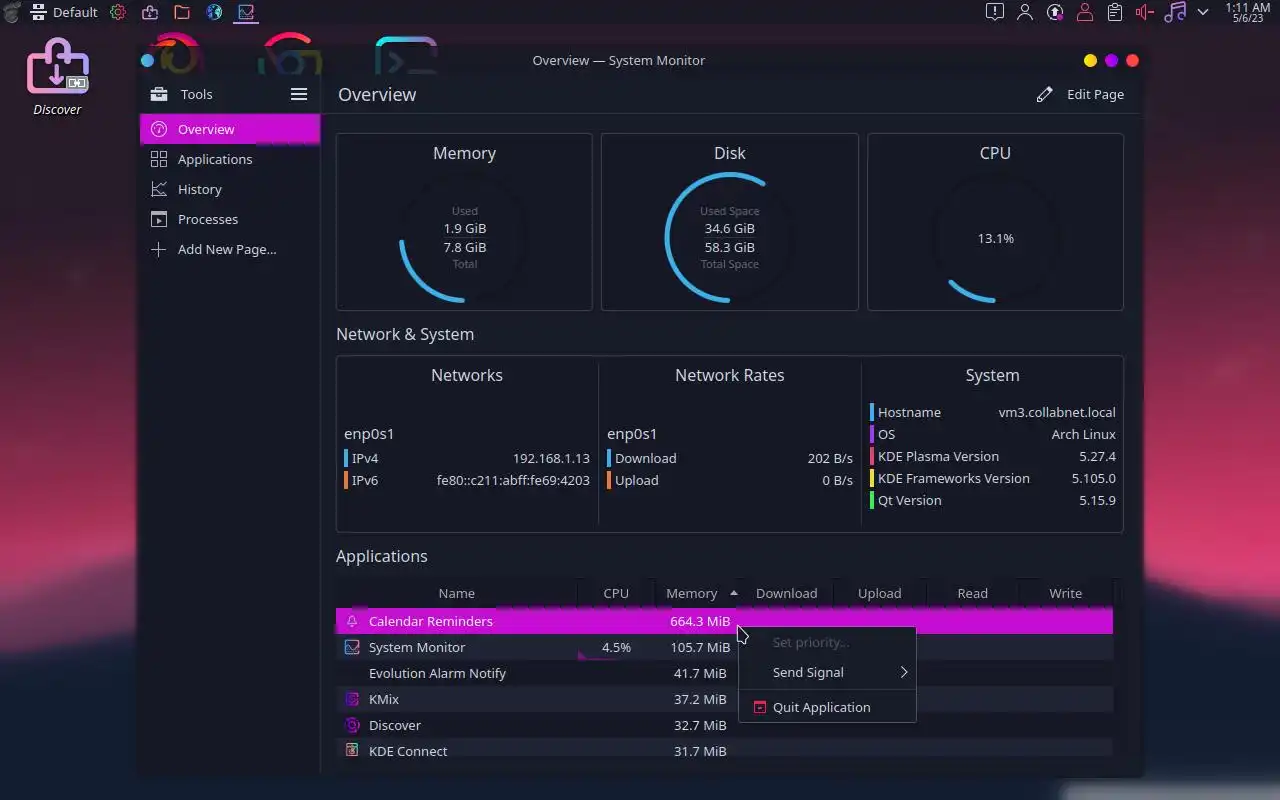This screenshot has height=800, width=1280.
Task: Click the KDE Connect application icon
Action: 352,751
